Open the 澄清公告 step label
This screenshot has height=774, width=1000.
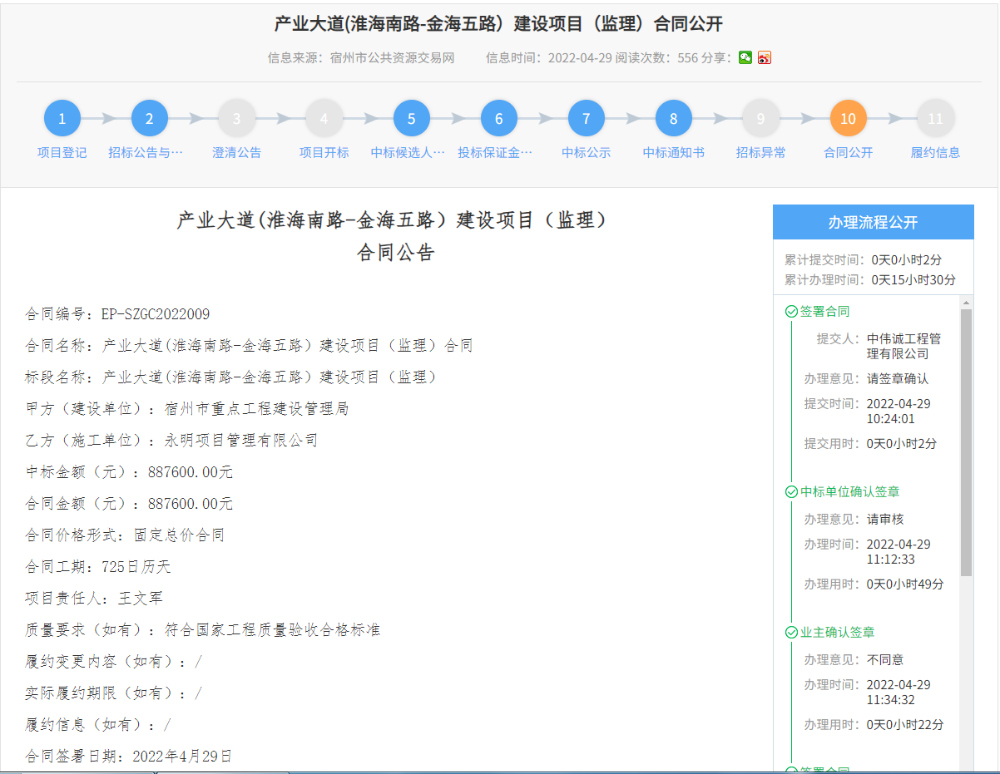237,152
